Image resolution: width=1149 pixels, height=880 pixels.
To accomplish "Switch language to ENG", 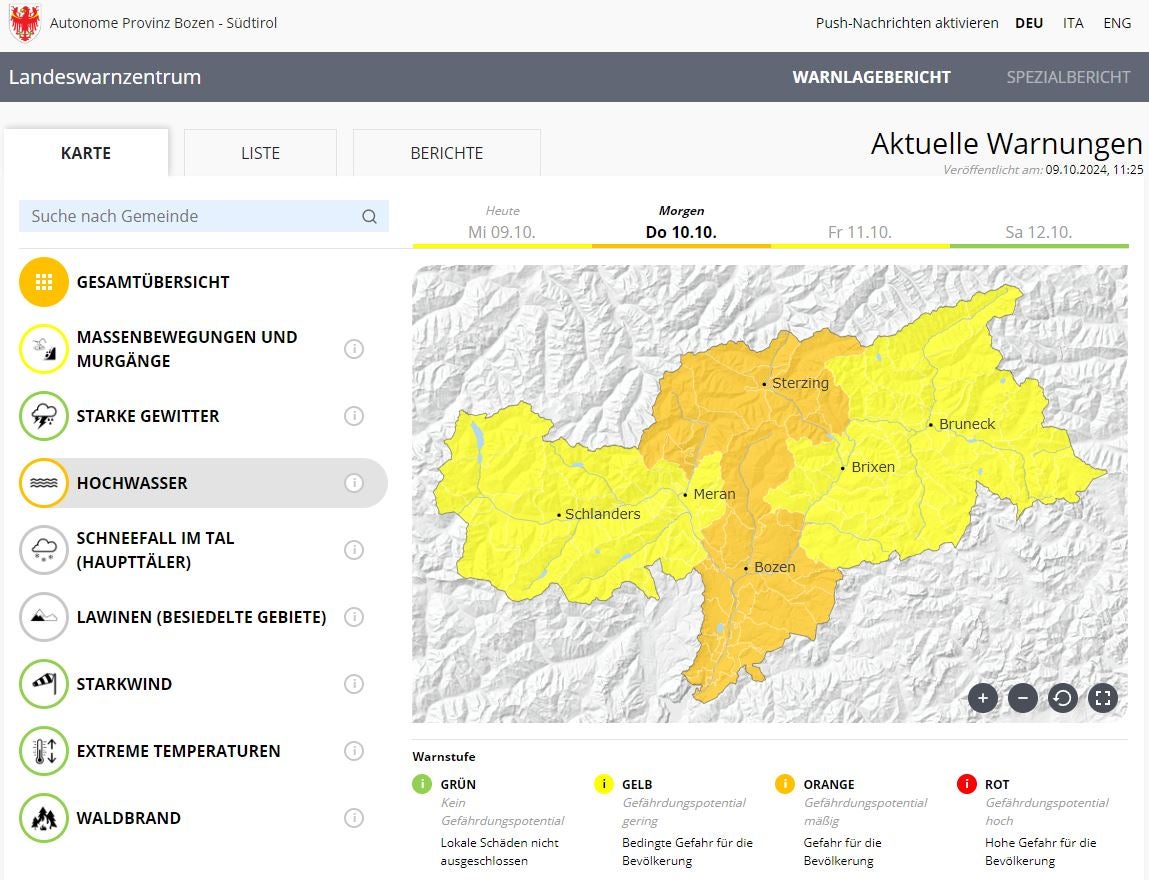I will pyautogui.click(x=1117, y=23).
